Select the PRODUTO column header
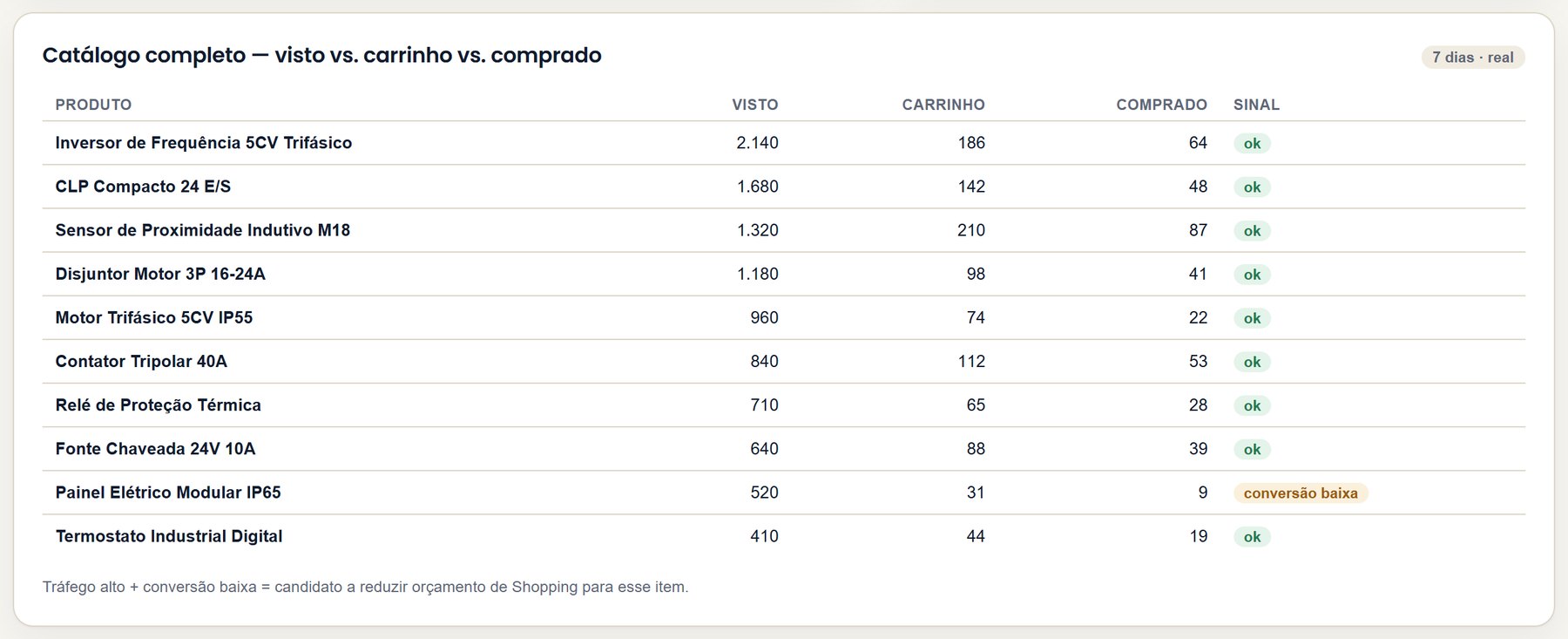The width and height of the screenshot is (1568, 639). [93, 105]
